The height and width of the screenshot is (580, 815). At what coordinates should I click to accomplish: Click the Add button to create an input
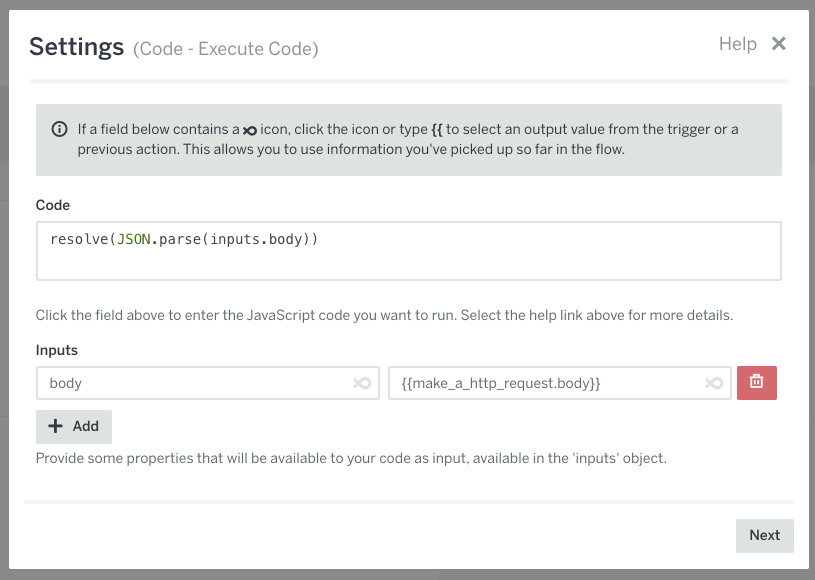pyautogui.click(x=73, y=426)
